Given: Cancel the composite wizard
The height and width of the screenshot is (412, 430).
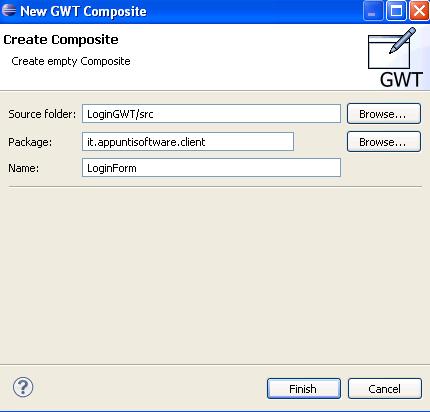Looking at the screenshot, I should (385, 389).
